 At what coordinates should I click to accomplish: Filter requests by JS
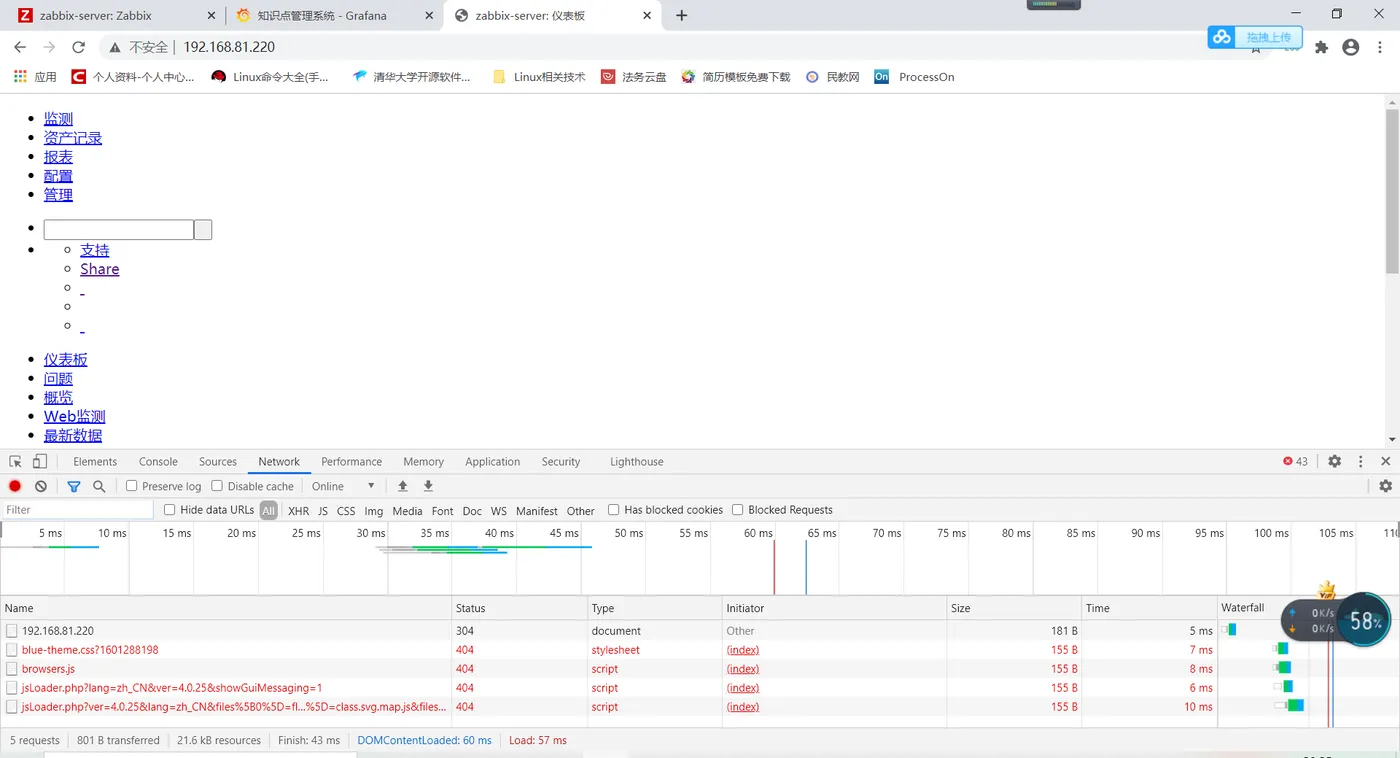point(323,511)
